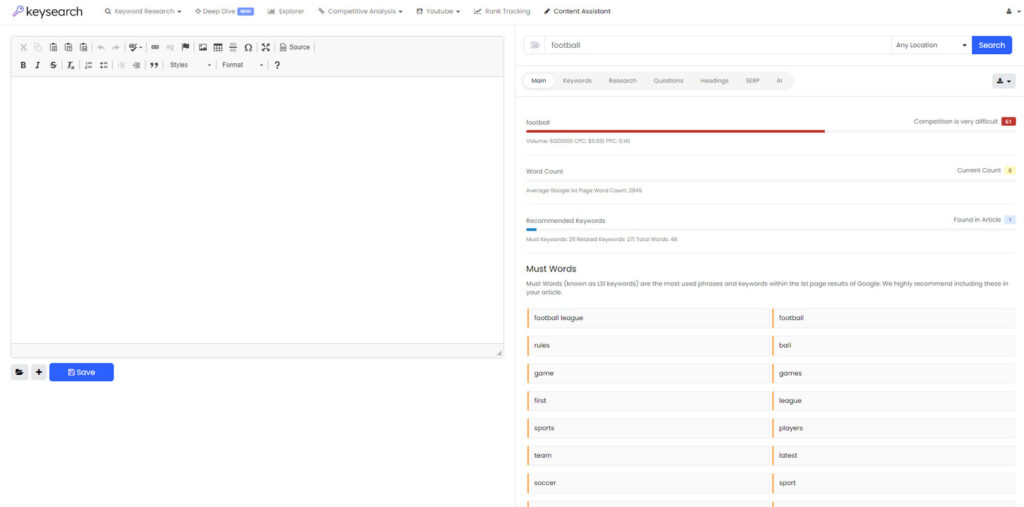Image resolution: width=1024 pixels, height=507 pixels.
Task: Click the Paste icon in editor toolbar
Action: [x=54, y=47]
